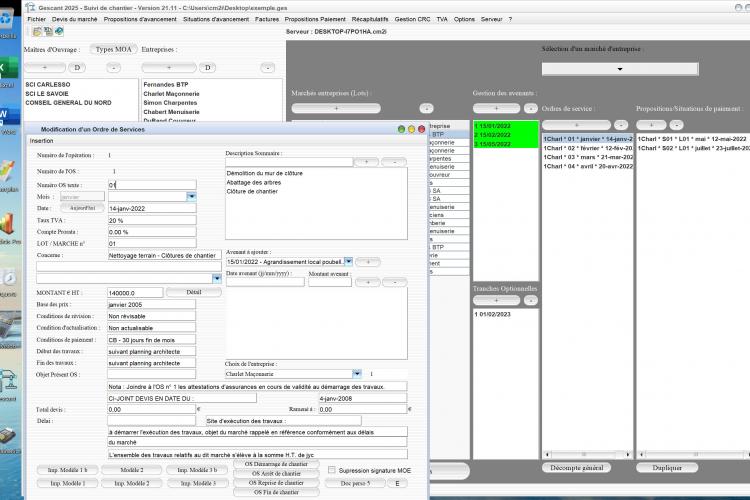Click OS Arrêt de chantier button

click(276, 473)
